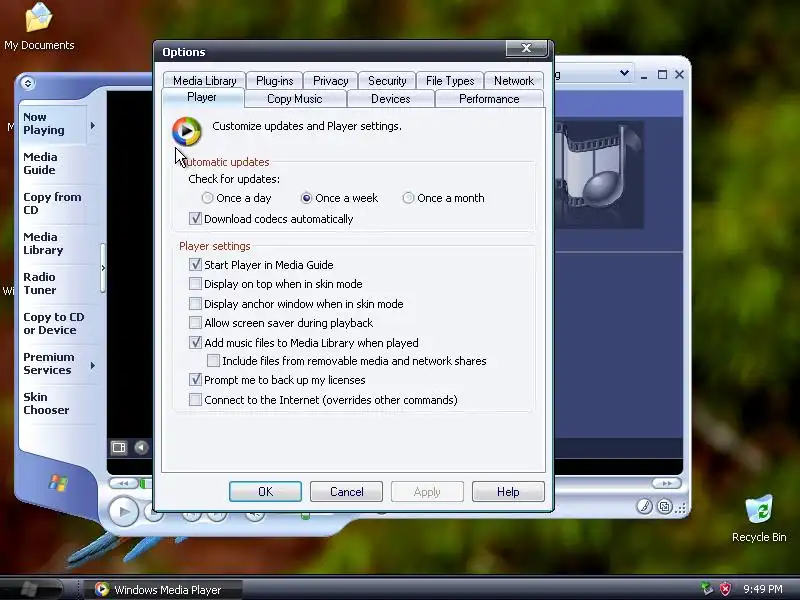Click the fast forward button in Media Player

pos(666,483)
